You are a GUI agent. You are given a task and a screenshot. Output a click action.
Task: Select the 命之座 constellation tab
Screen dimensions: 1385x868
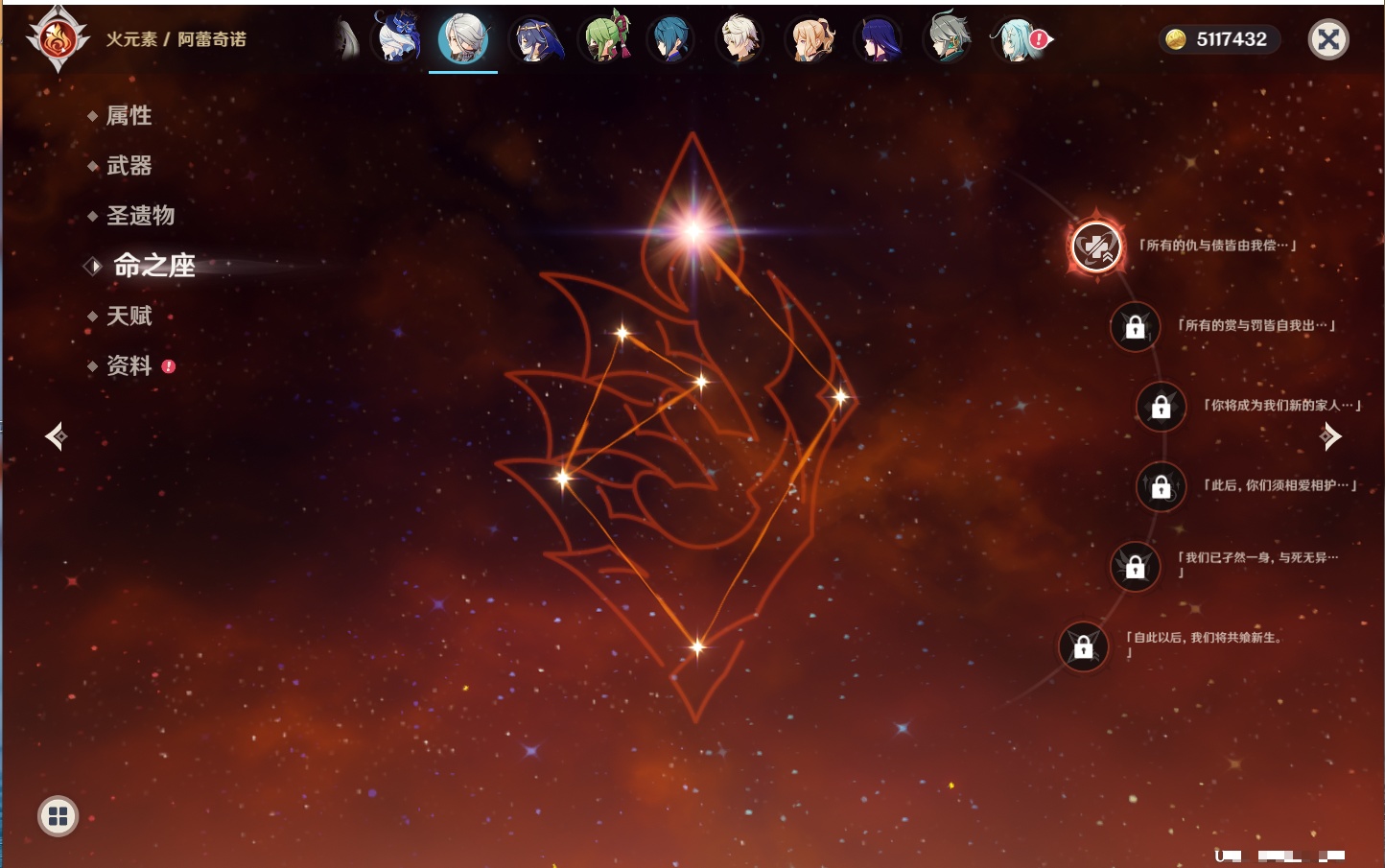(153, 266)
